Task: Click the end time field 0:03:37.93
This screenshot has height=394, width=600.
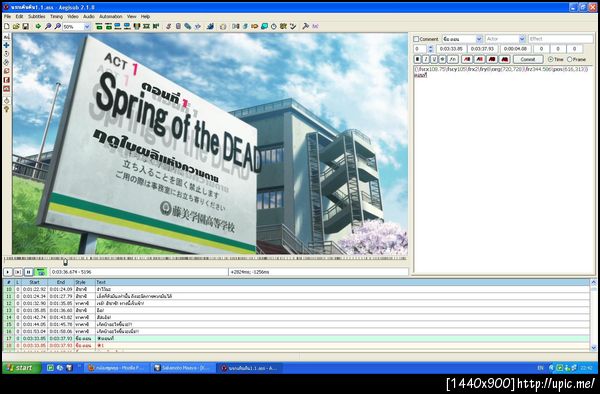Action: (x=483, y=49)
